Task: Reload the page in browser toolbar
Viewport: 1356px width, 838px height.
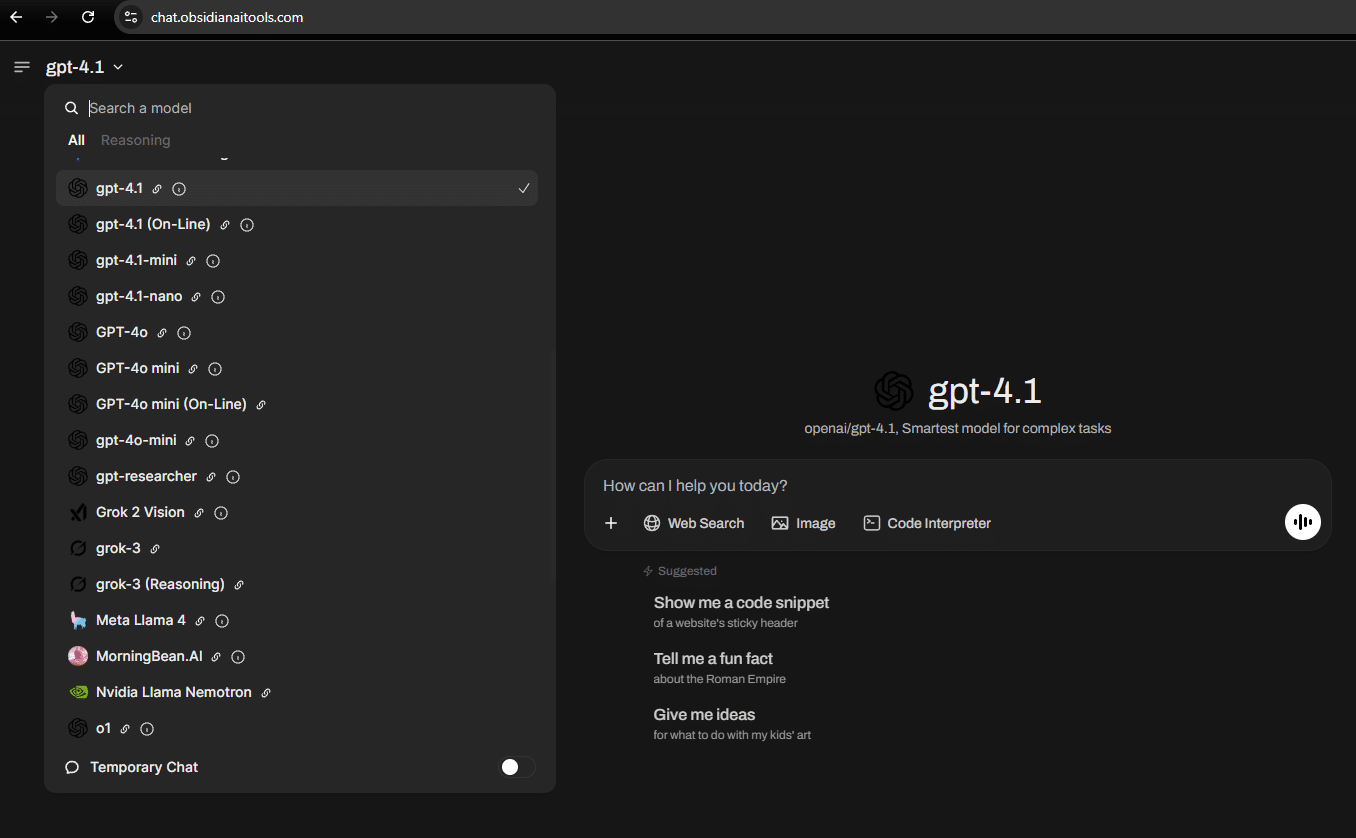Action: [x=88, y=17]
